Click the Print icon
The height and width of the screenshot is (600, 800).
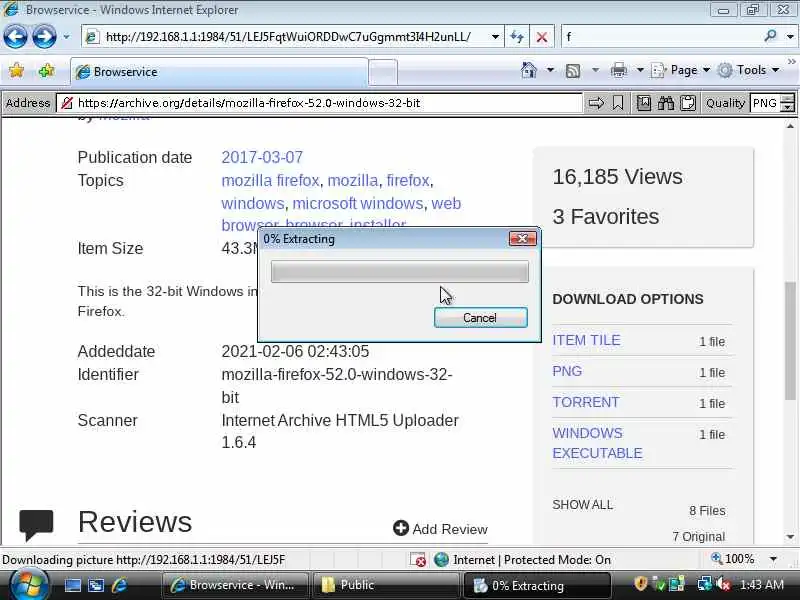618,70
